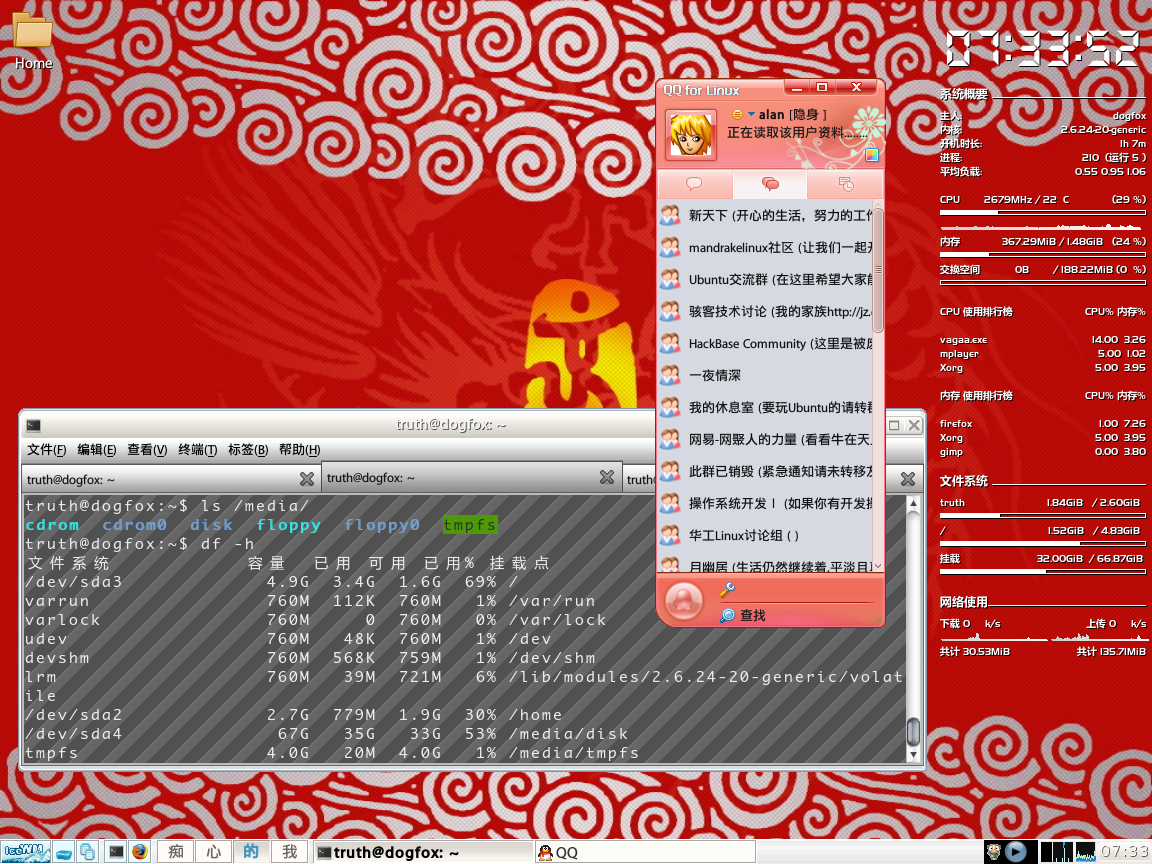This screenshot has width=1152, height=864.
Task: Click the group icon beside 新天下
Action: 670,215
